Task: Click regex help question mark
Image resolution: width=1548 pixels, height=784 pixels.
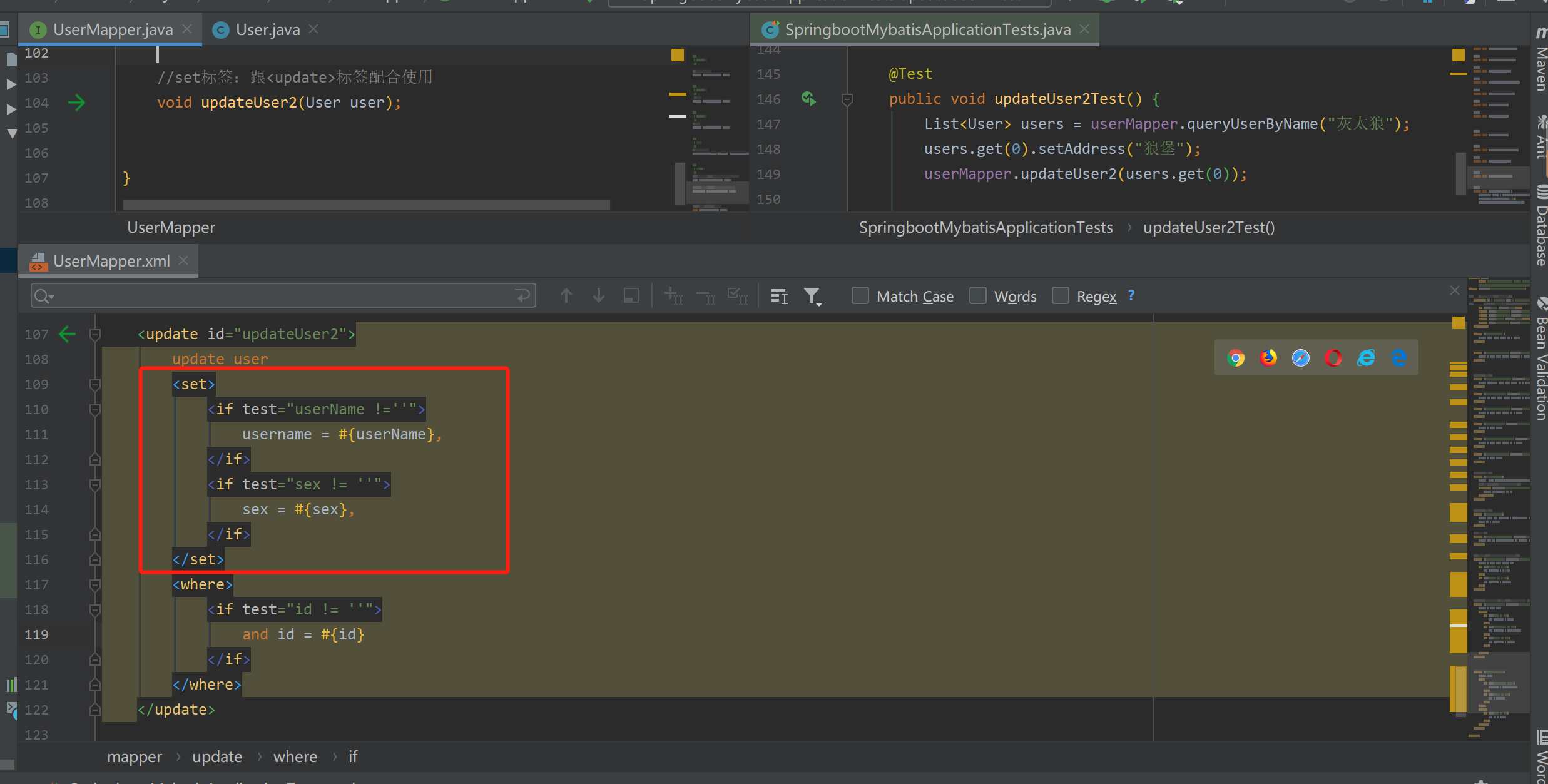Action: pyautogui.click(x=1131, y=295)
